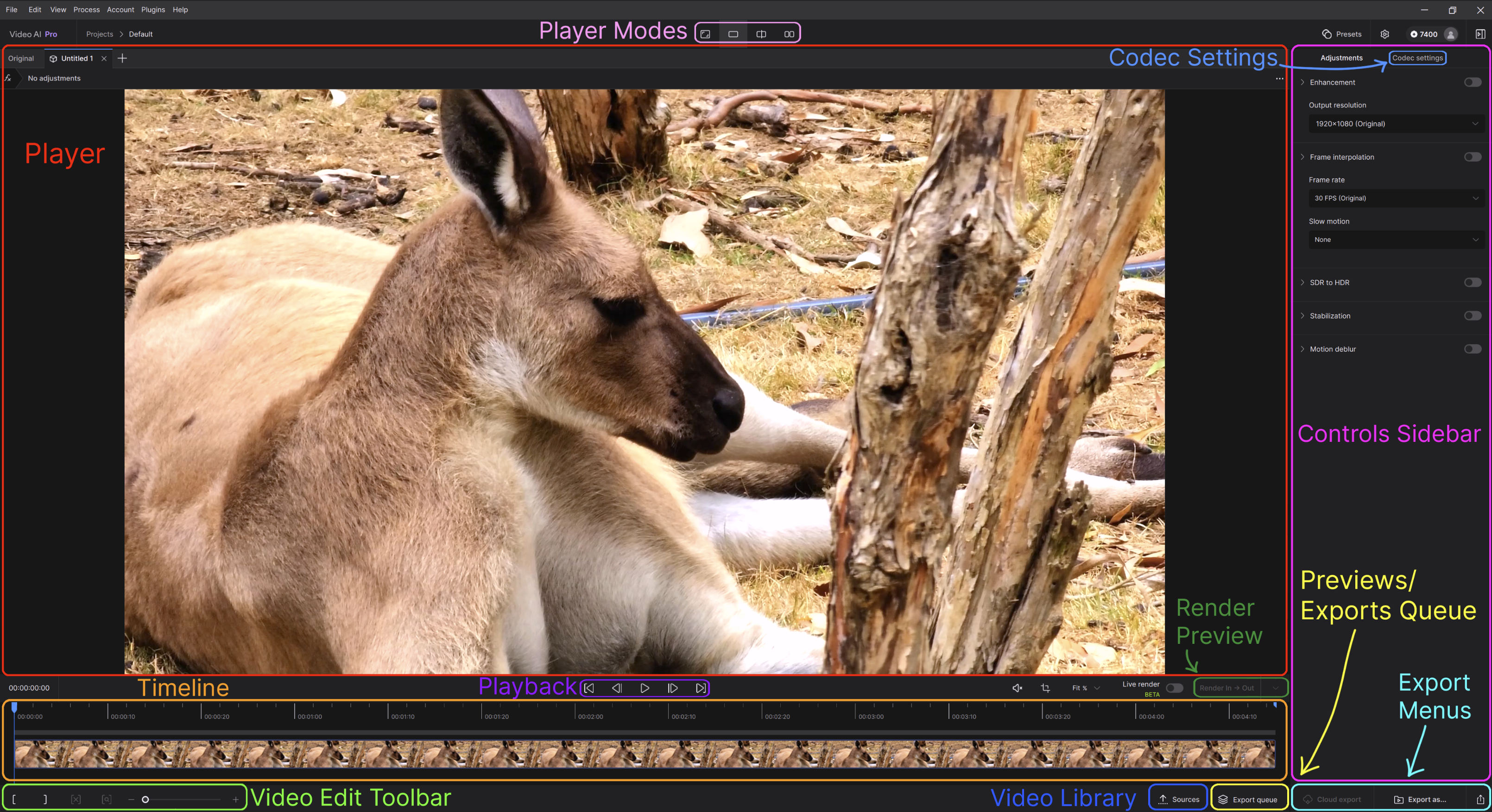This screenshot has height=812, width=1492.
Task: Switch to the Codec settings tab
Action: [1417, 58]
